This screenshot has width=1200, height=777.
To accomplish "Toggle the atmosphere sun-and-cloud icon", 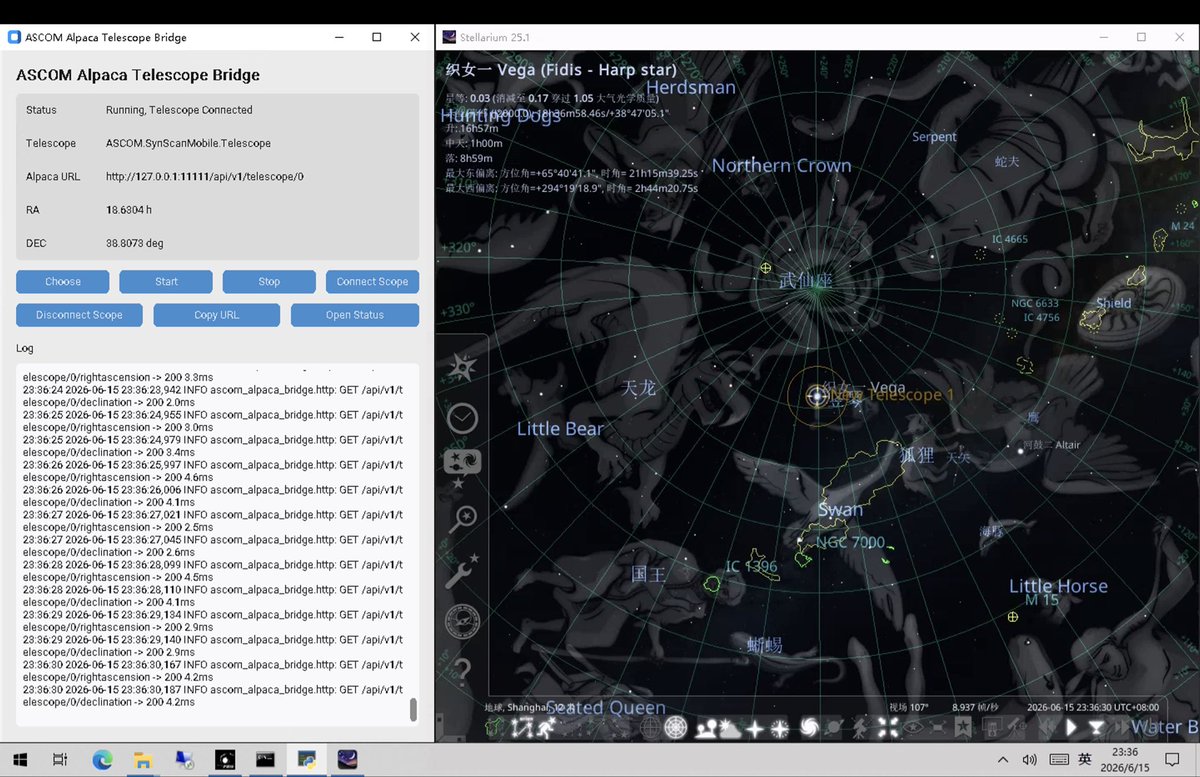I will 729,727.
